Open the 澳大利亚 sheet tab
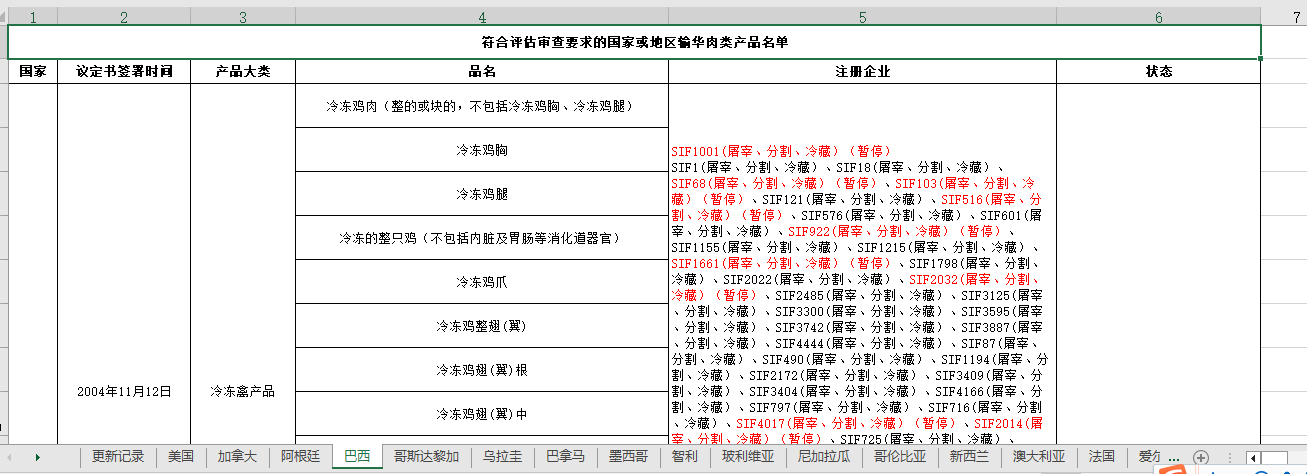Image resolution: width=1307 pixels, height=474 pixels. coord(1038,456)
